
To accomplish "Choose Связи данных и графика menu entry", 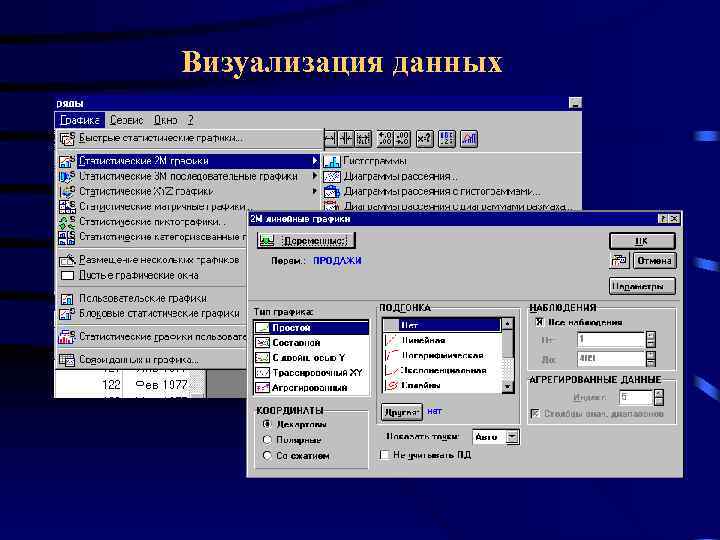I will tap(152, 360).
